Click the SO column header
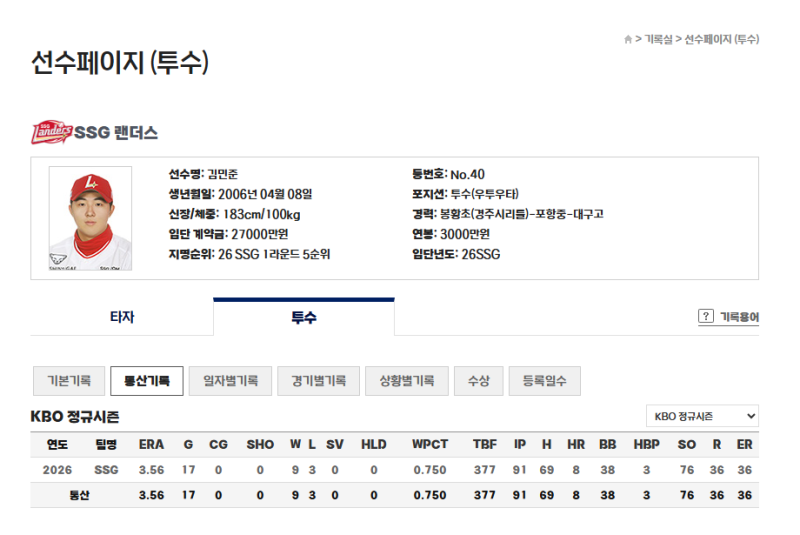The image size is (800, 535). (687, 445)
